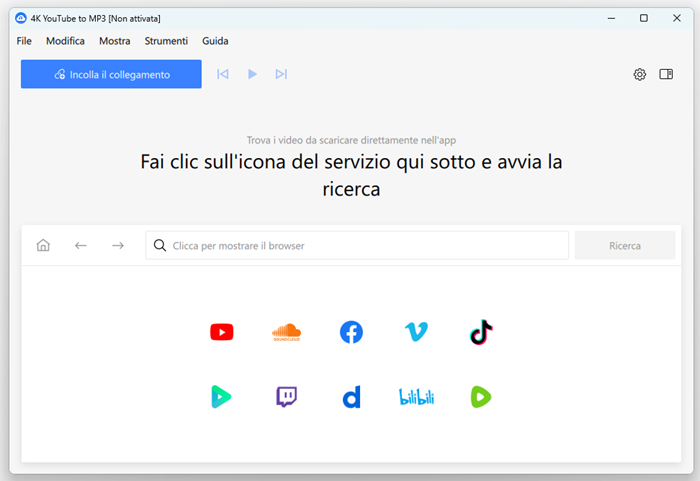
Task: Click the browser forward arrow
Action: pyautogui.click(x=118, y=245)
